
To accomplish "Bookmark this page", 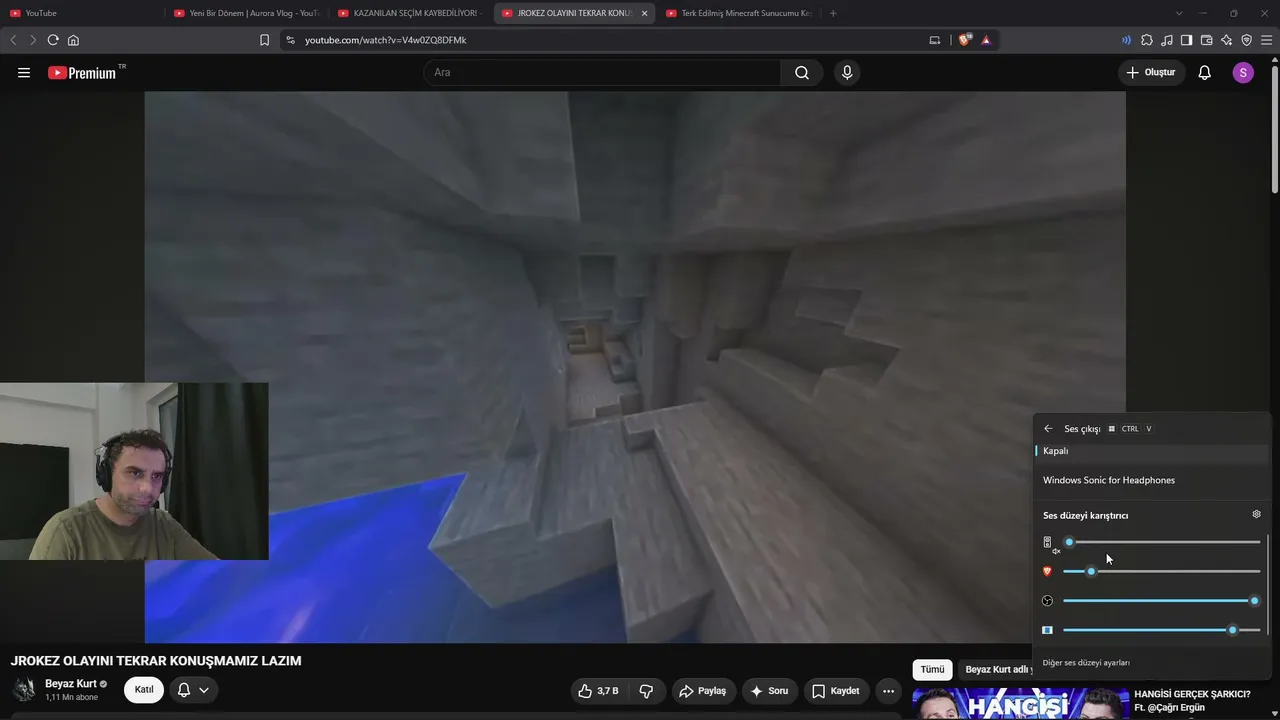I will (264, 40).
